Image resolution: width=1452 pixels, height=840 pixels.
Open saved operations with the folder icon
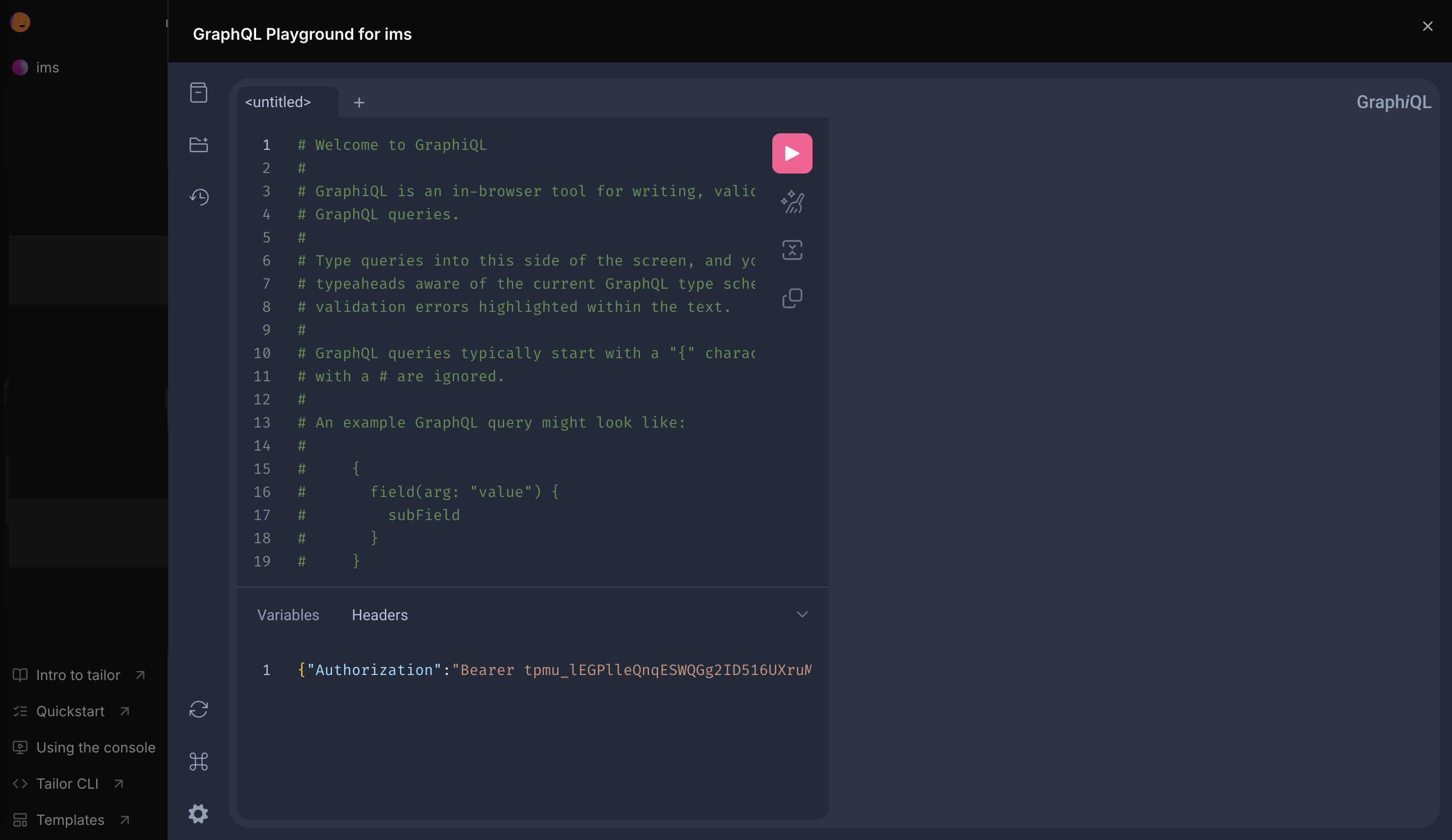[x=198, y=144]
